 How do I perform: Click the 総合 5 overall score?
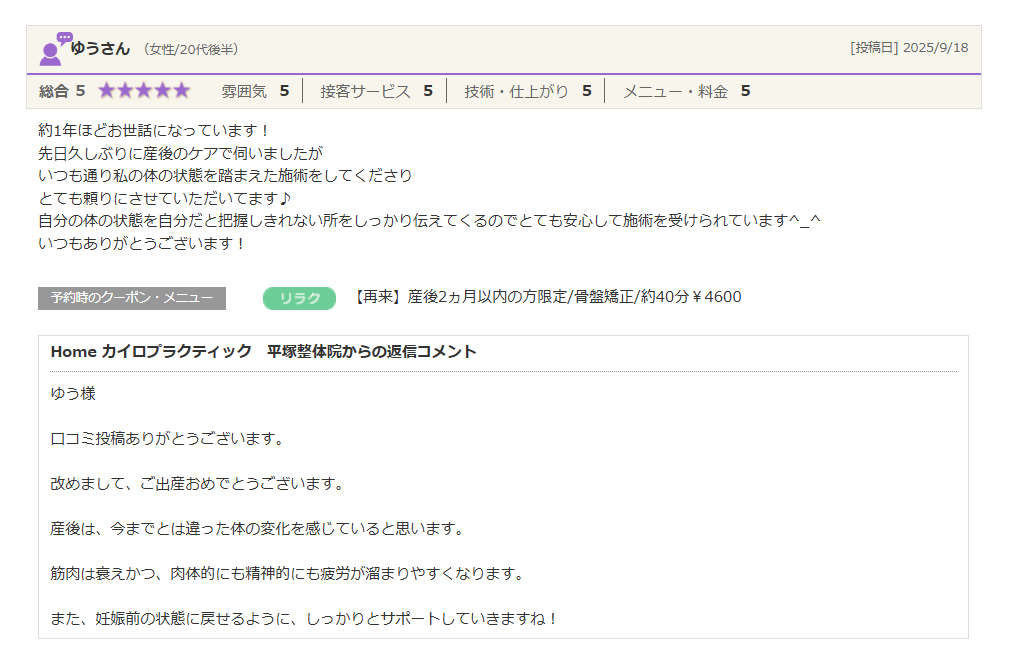point(62,91)
